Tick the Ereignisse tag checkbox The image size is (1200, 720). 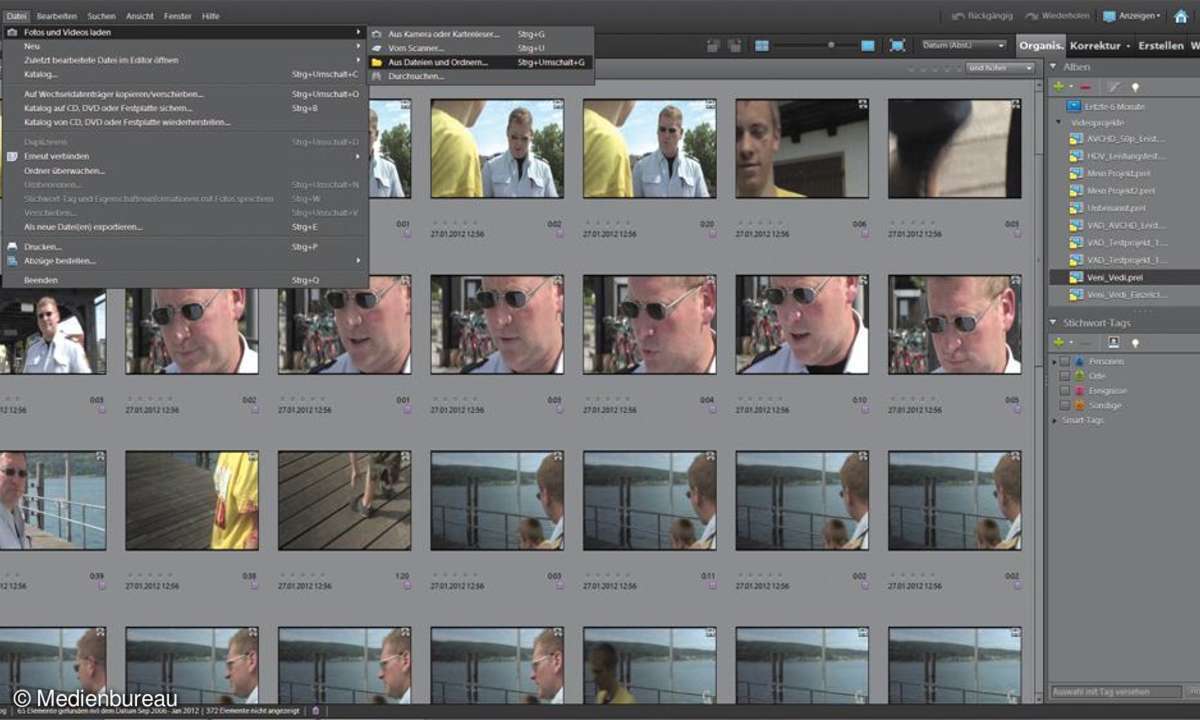tap(1065, 391)
